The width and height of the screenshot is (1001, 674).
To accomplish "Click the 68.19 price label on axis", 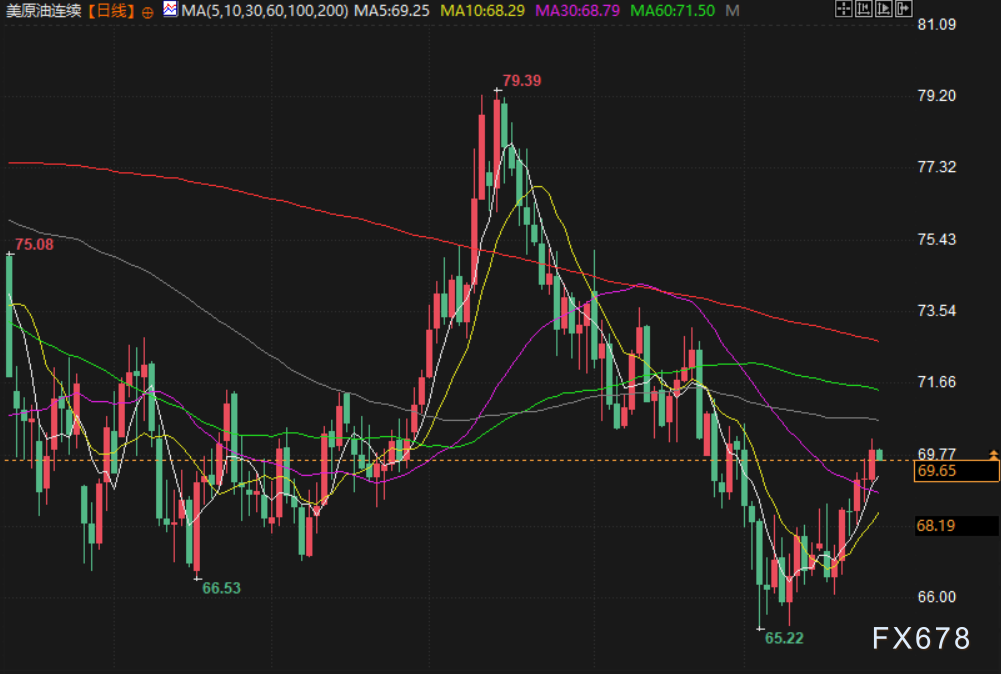I will click(x=936, y=525).
